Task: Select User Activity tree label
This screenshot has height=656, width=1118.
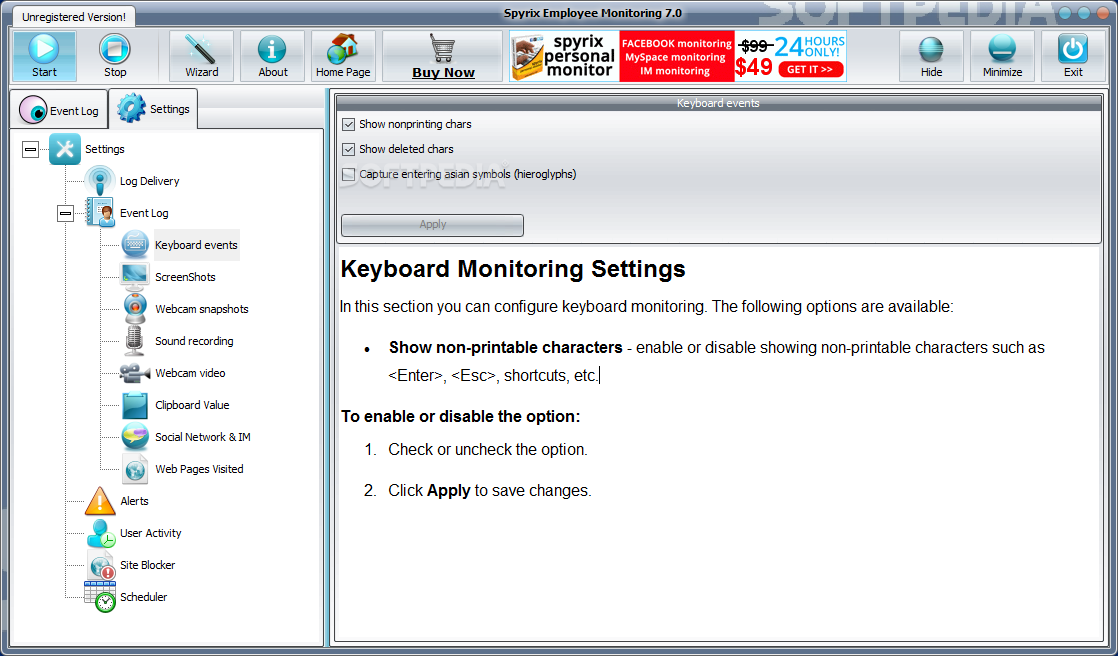Action: coord(150,533)
